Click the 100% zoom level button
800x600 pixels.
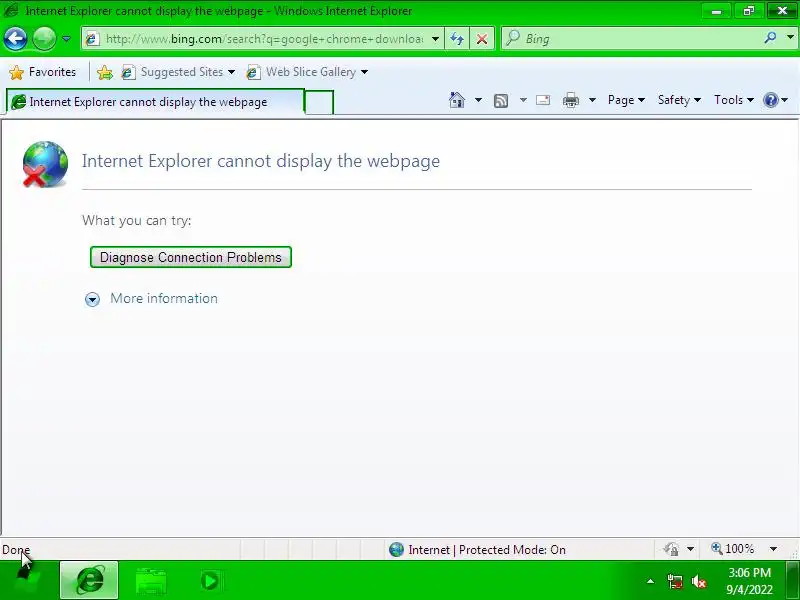733,549
